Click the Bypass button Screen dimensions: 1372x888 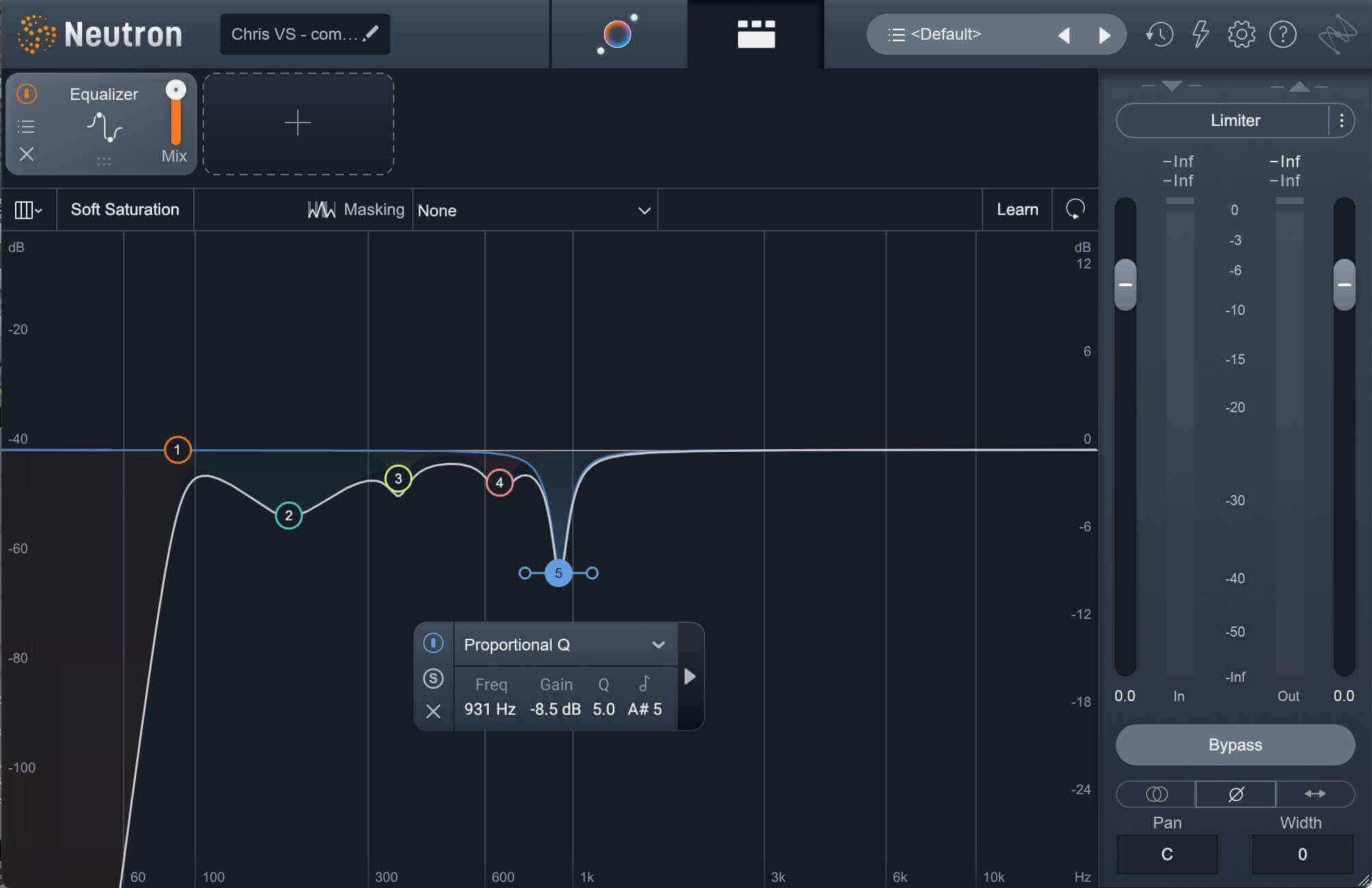tap(1235, 745)
